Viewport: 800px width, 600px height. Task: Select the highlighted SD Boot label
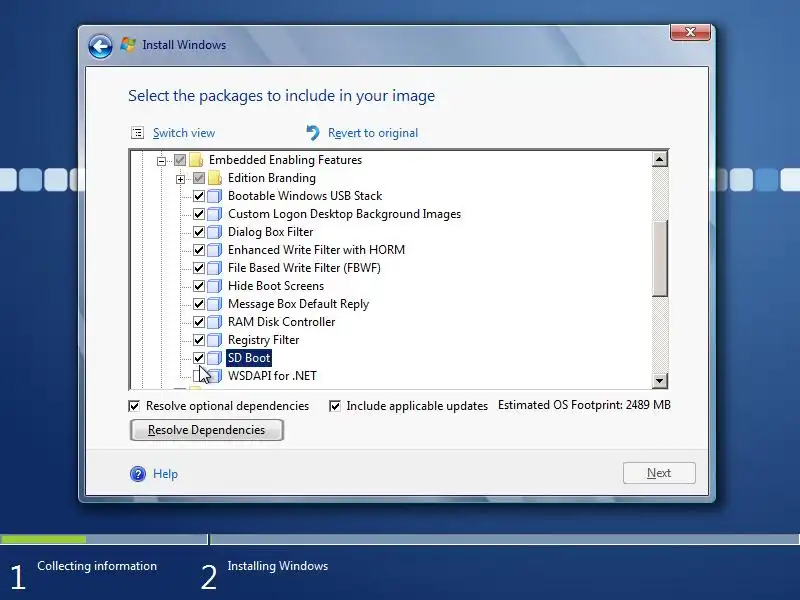[x=249, y=358]
